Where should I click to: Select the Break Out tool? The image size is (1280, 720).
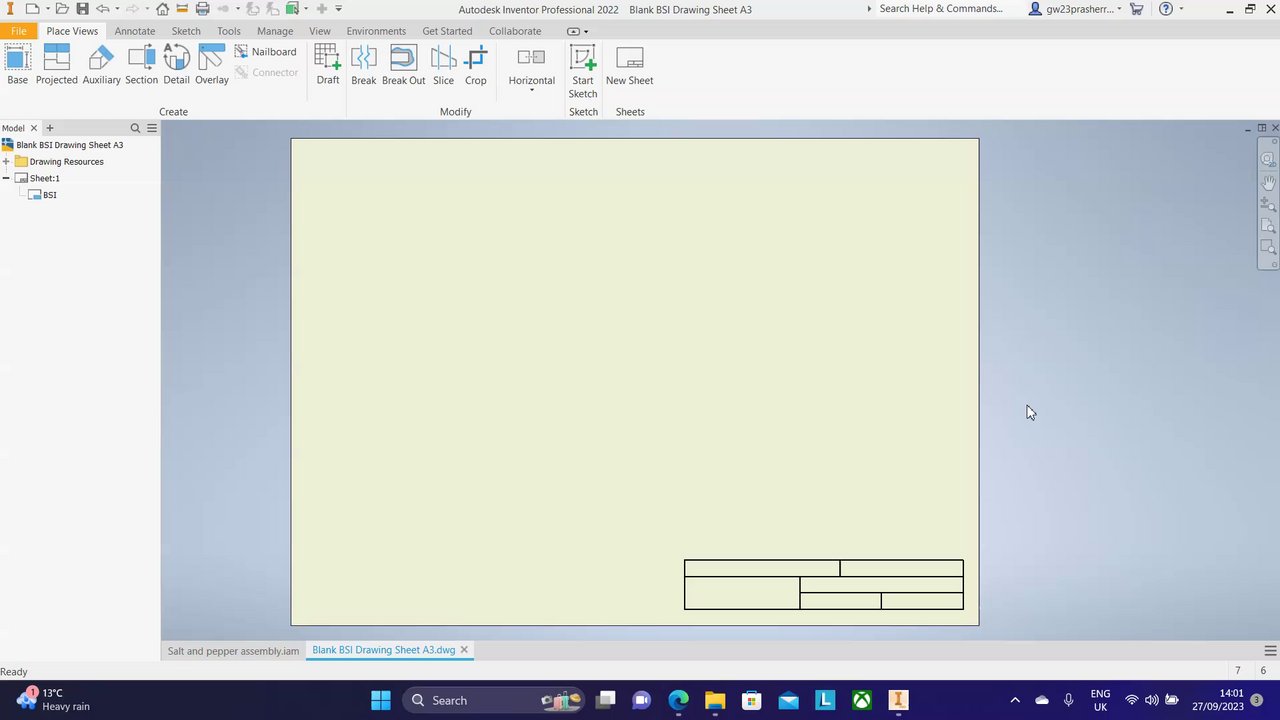click(x=403, y=65)
